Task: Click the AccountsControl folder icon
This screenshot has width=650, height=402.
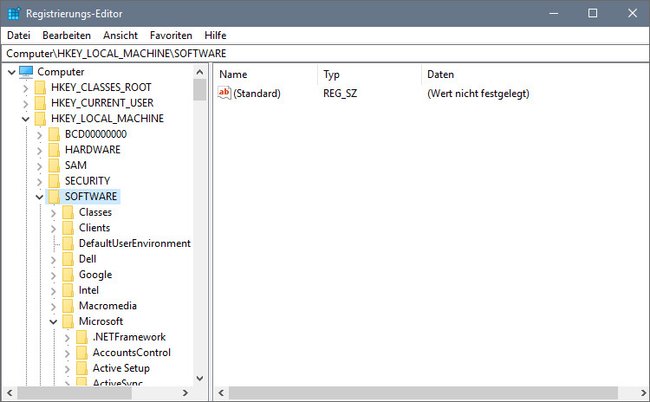Action: (82, 353)
